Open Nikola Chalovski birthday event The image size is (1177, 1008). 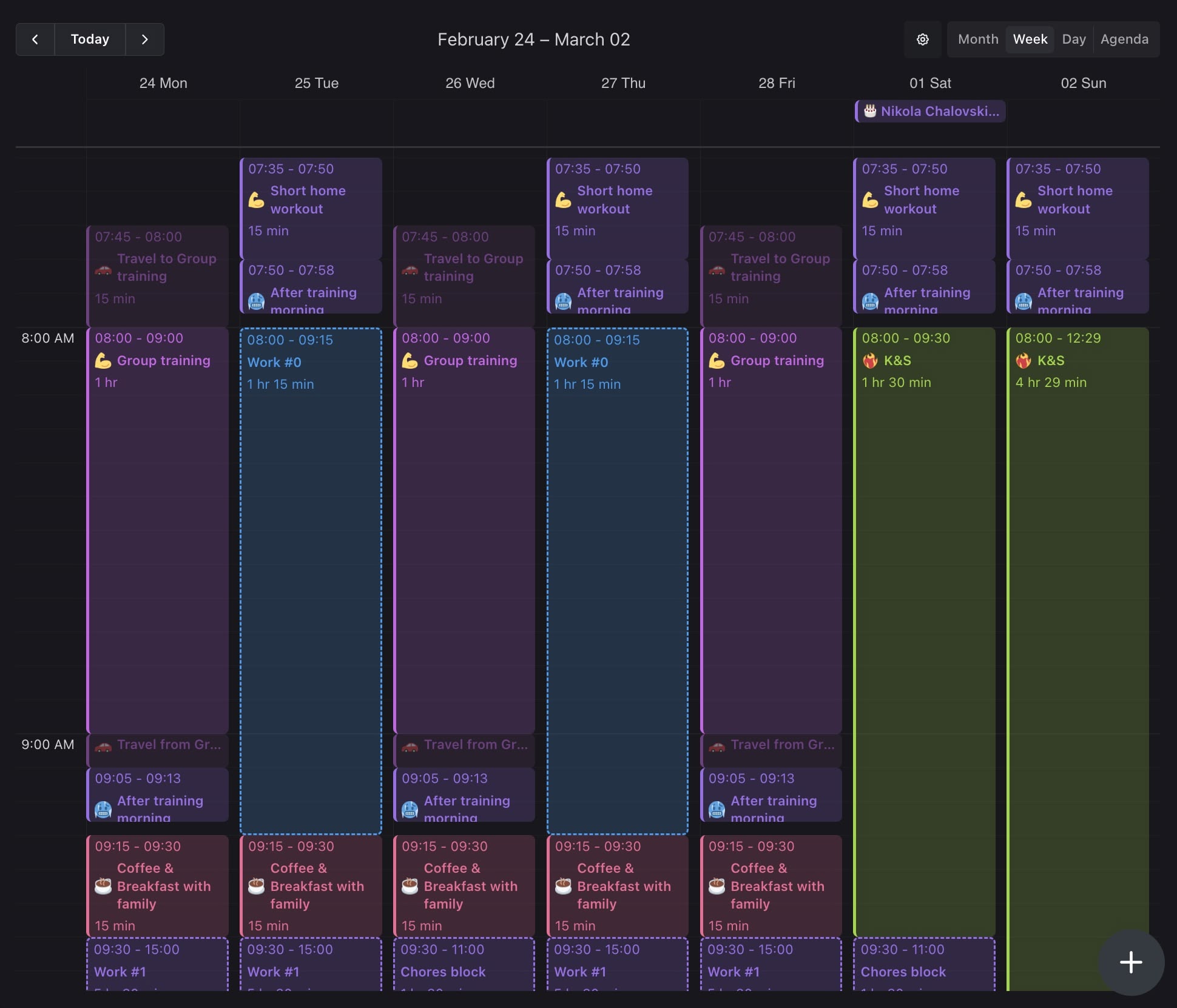point(930,112)
